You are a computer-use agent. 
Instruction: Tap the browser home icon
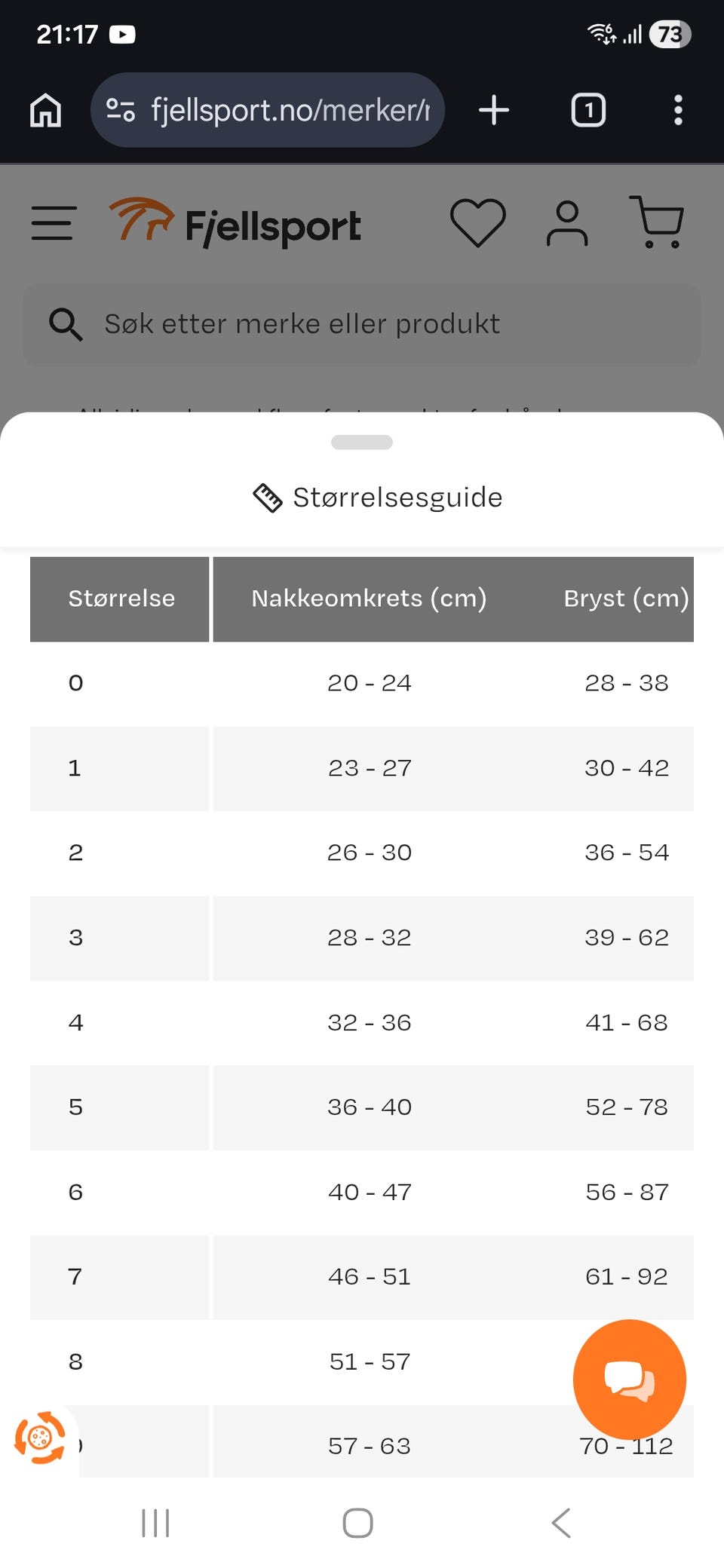coord(45,110)
